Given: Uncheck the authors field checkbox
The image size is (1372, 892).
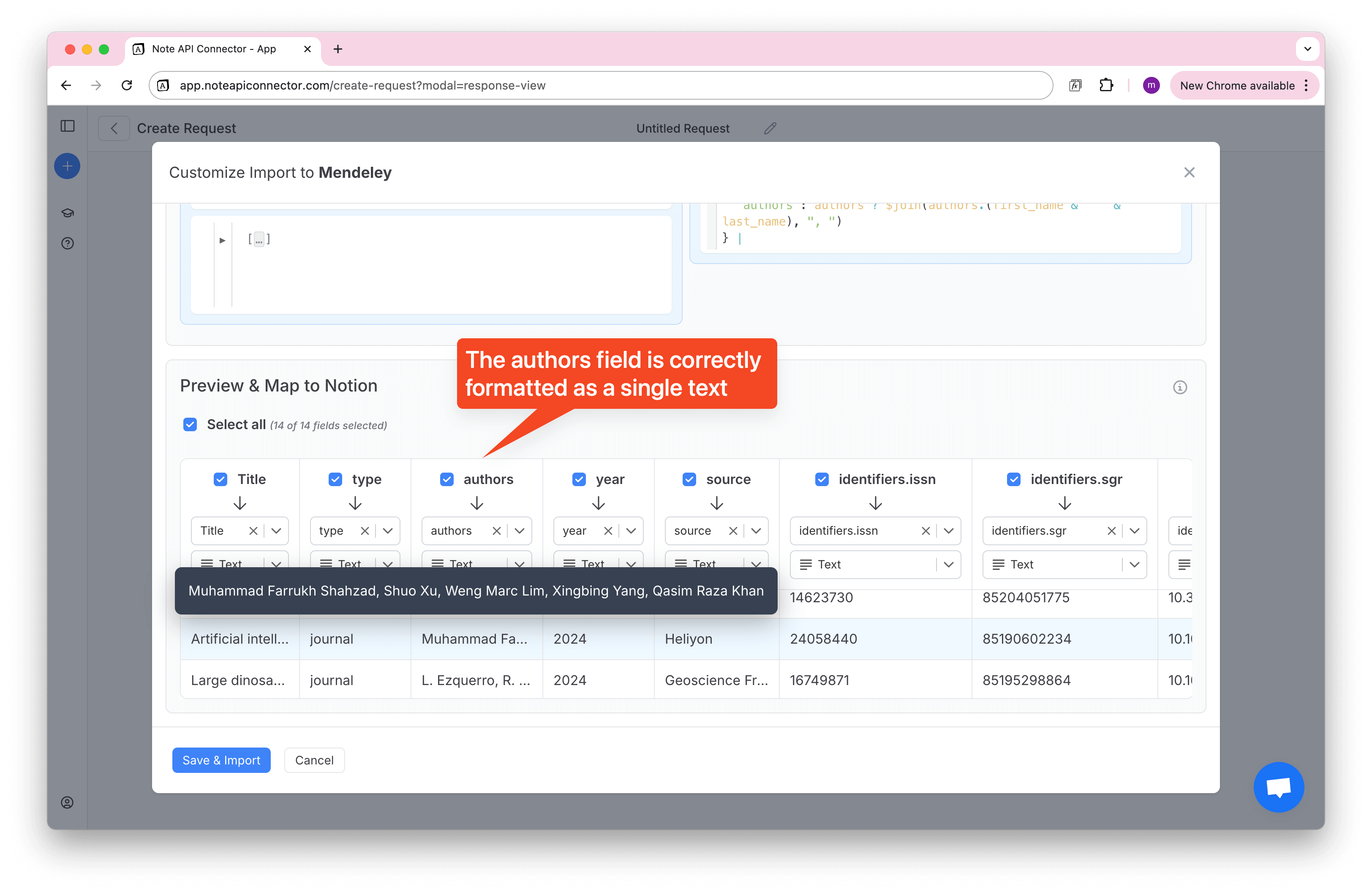Looking at the screenshot, I should coord(447,479).
